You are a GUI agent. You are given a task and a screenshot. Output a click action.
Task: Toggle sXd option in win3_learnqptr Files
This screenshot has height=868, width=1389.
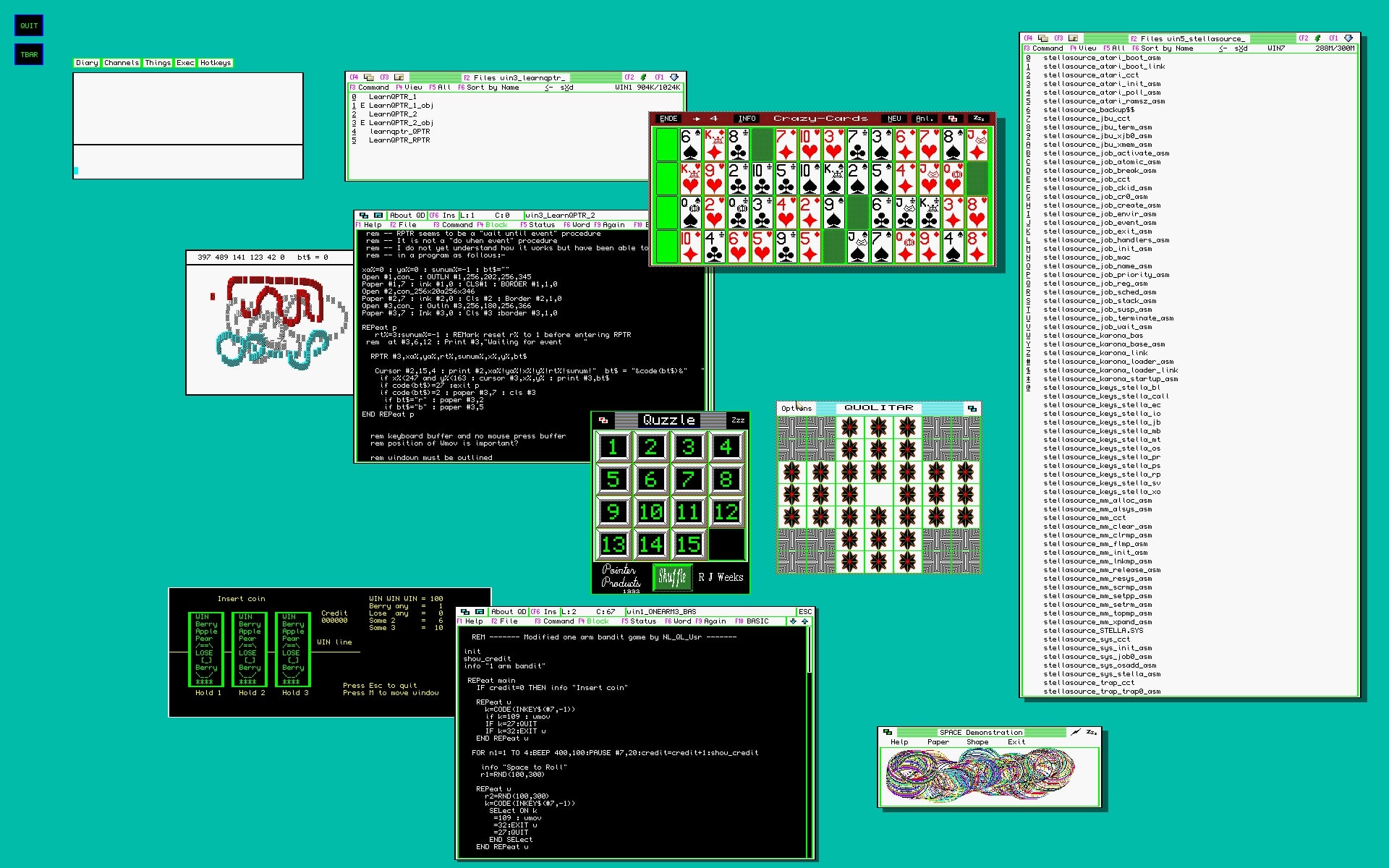[x=566, y=88]
